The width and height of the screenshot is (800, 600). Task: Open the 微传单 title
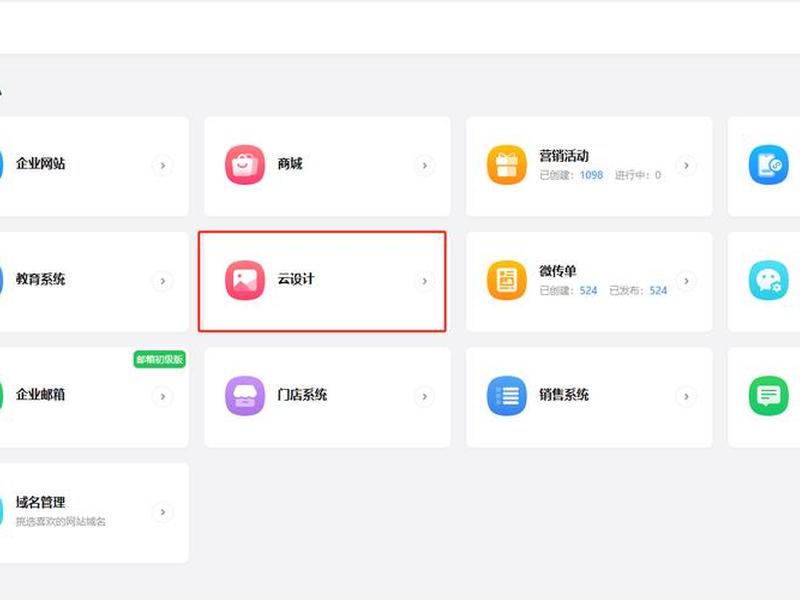tap(558, 271)
